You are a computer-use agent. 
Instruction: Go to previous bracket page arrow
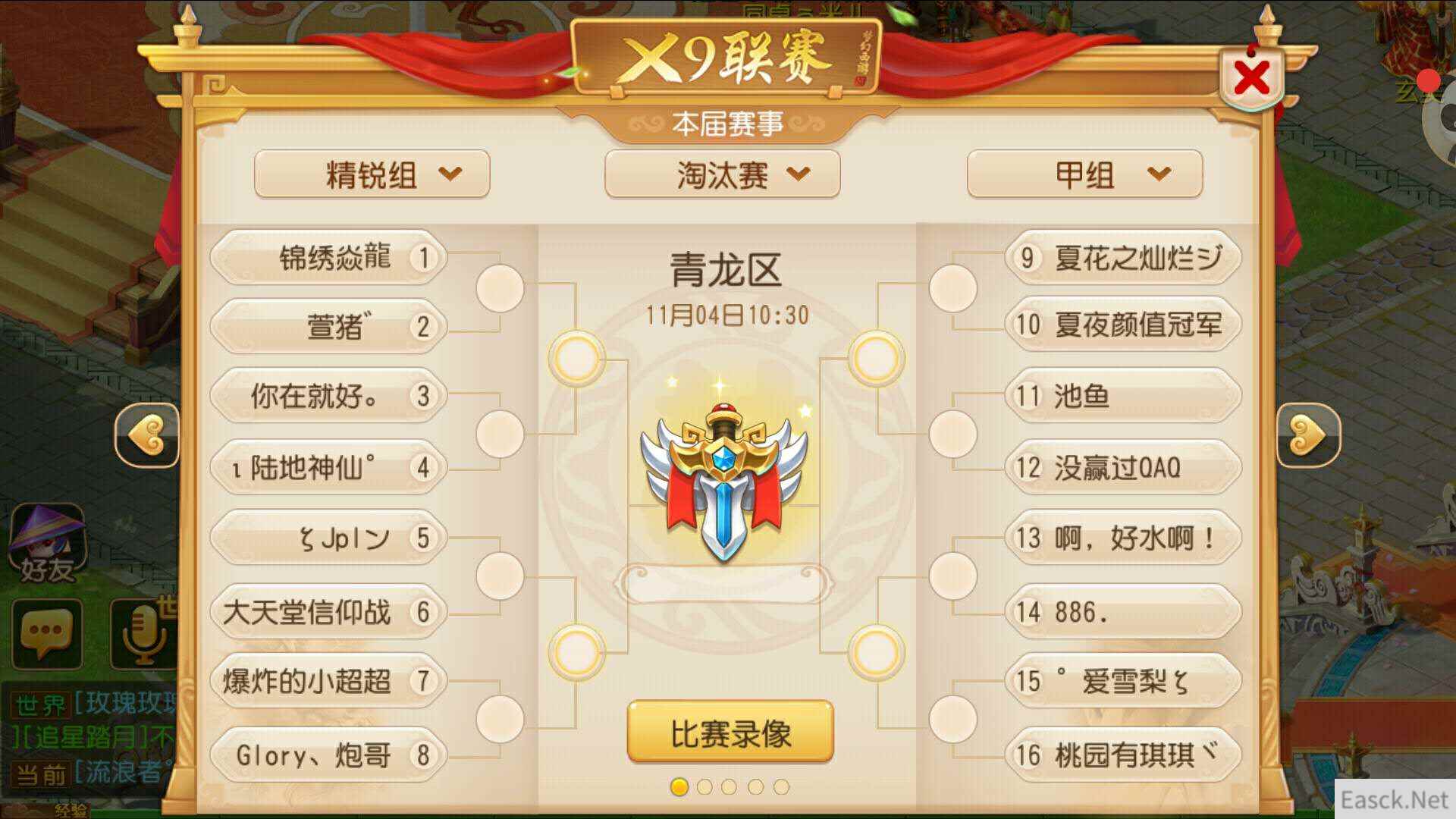tap(146, 435)
